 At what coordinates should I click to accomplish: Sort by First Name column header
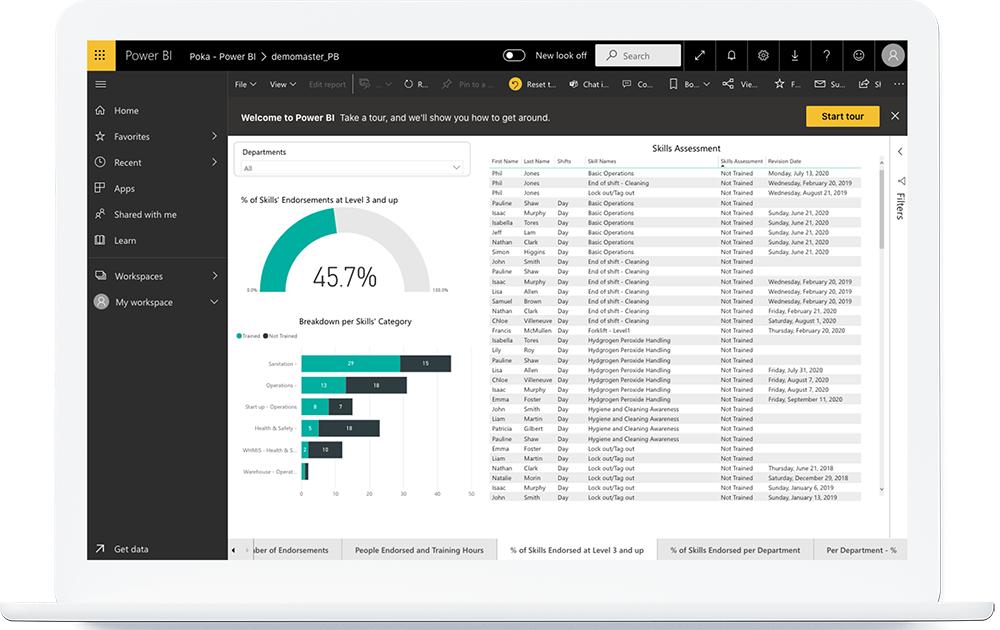point(504,161)
